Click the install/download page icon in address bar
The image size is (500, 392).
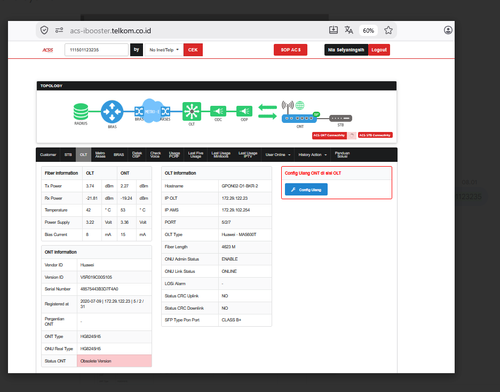click(x=333, y=30)
